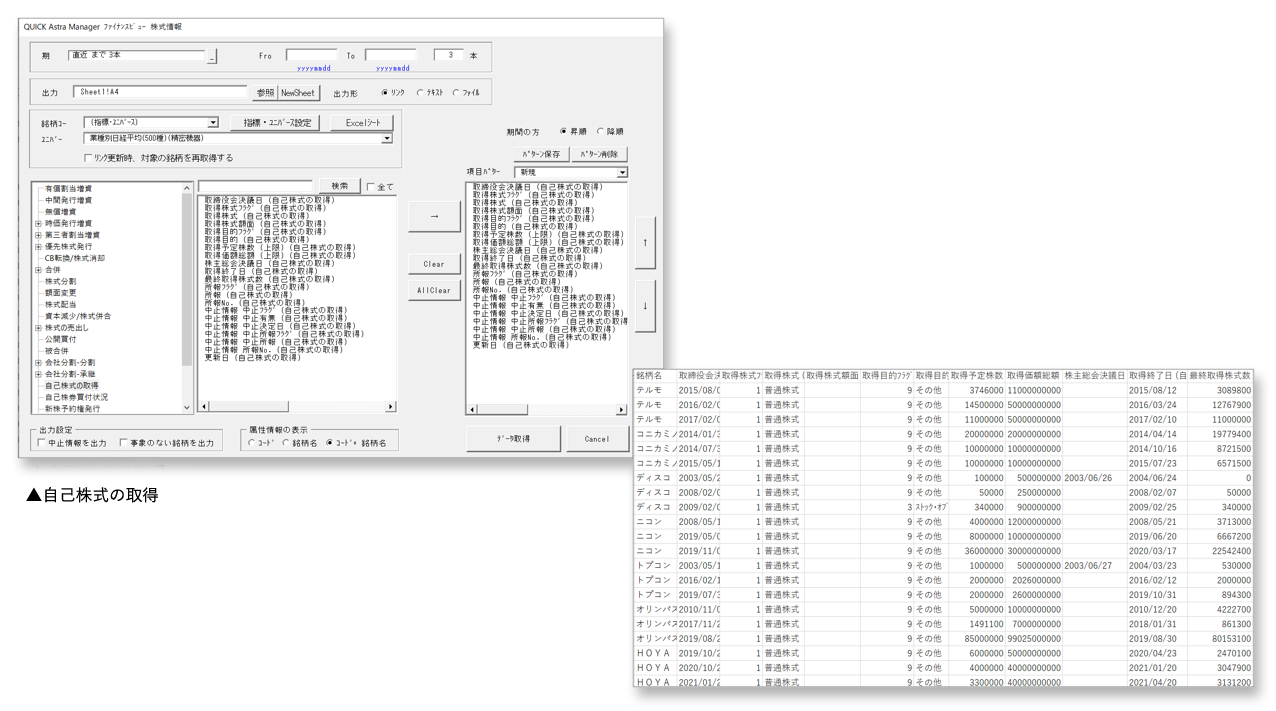1276x711 pixels.
Task: Select 株式配当 in the category tree
Action: (61, 305)
